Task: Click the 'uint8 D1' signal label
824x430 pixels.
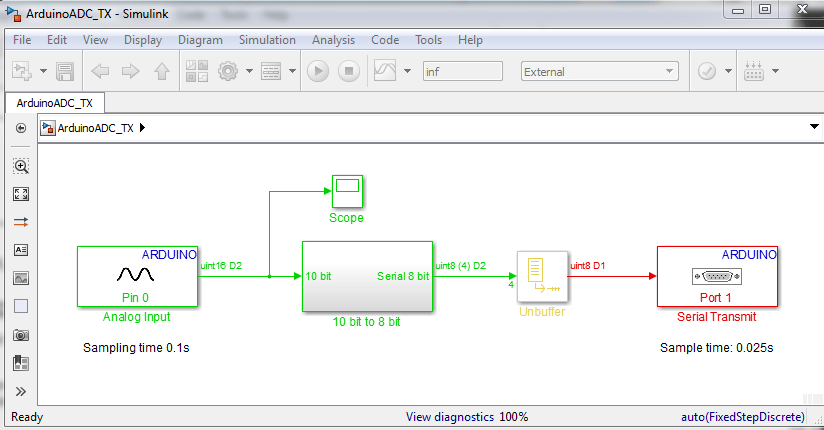Action: coord(588,265)
